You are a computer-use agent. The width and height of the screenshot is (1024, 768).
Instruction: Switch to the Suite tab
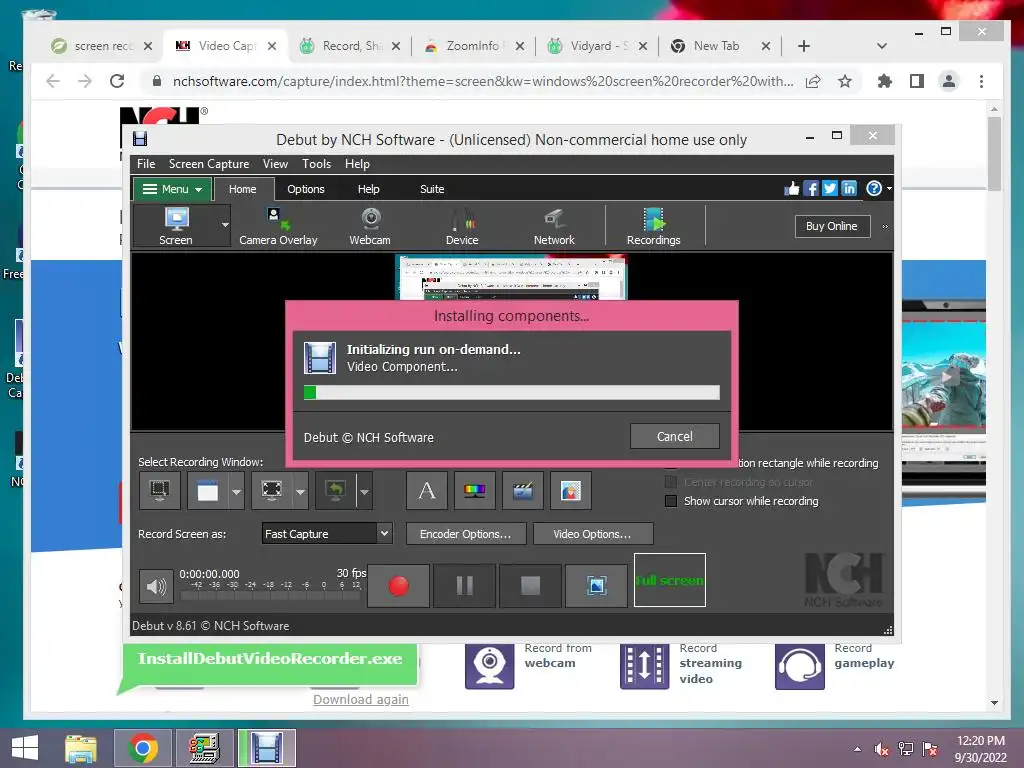(x=432, y=189)
